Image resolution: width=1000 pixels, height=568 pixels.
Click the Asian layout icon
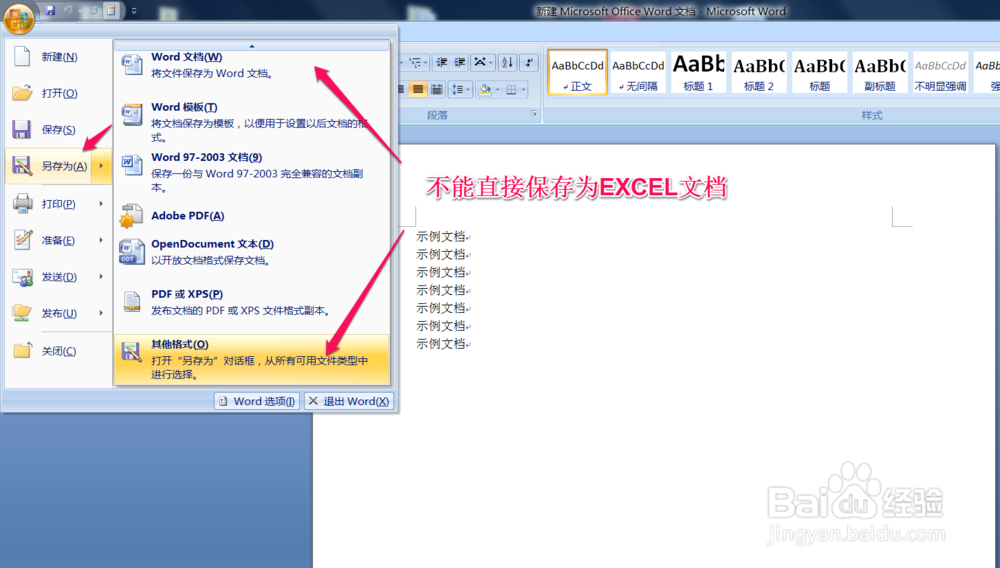482,62
